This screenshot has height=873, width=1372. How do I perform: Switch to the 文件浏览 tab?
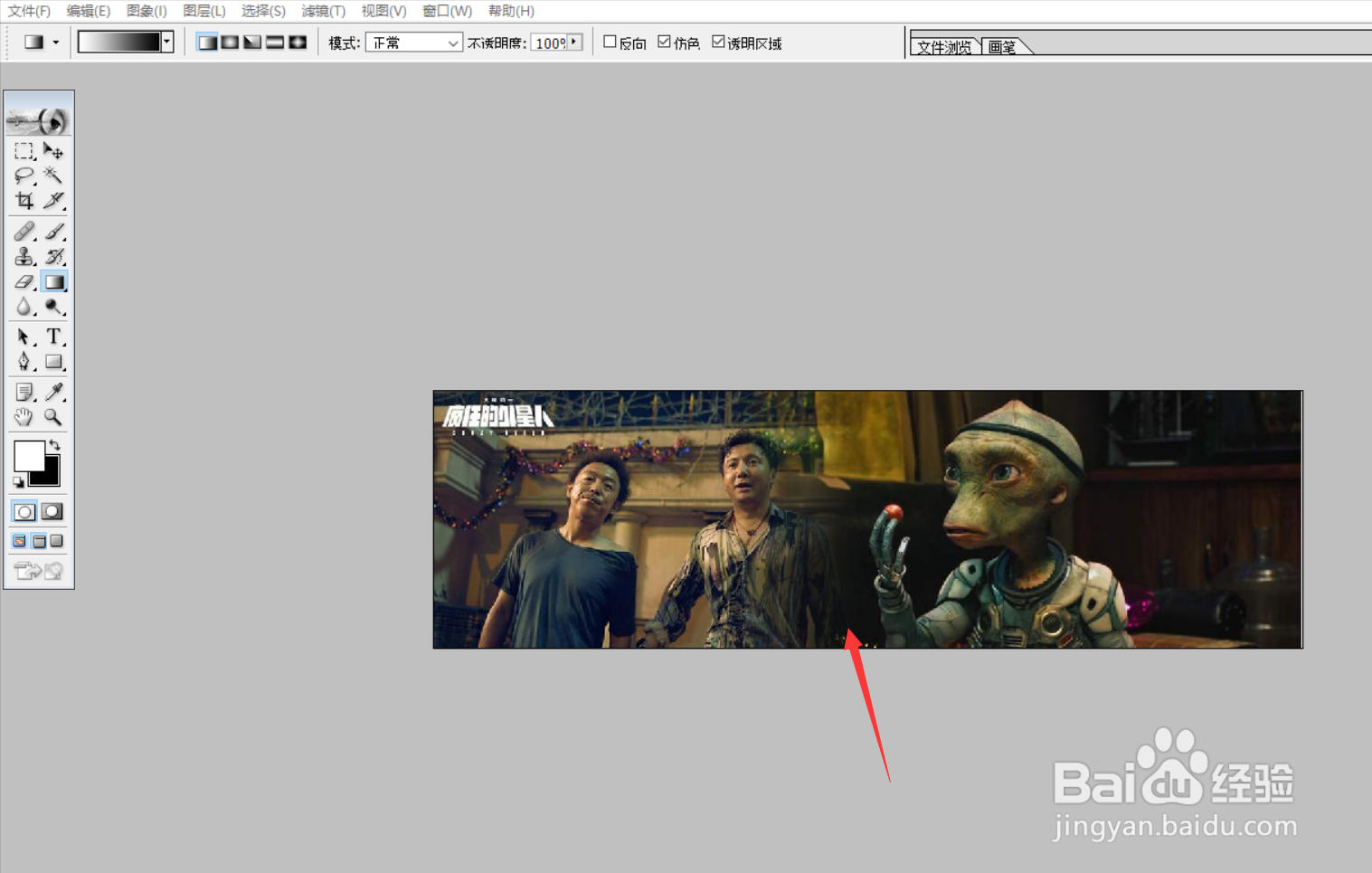pos(944,47)
